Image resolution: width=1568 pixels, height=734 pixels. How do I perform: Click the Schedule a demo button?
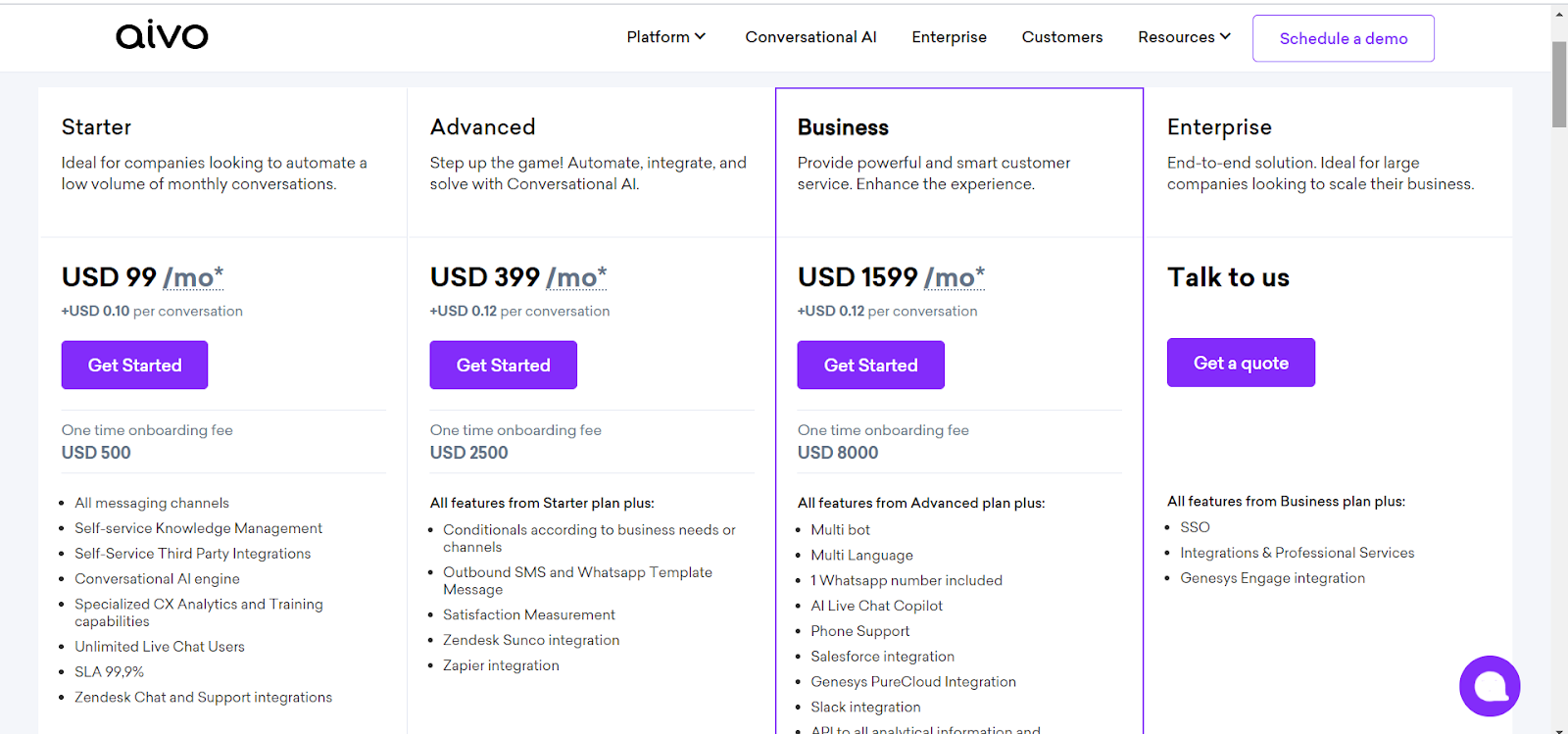1343,38
